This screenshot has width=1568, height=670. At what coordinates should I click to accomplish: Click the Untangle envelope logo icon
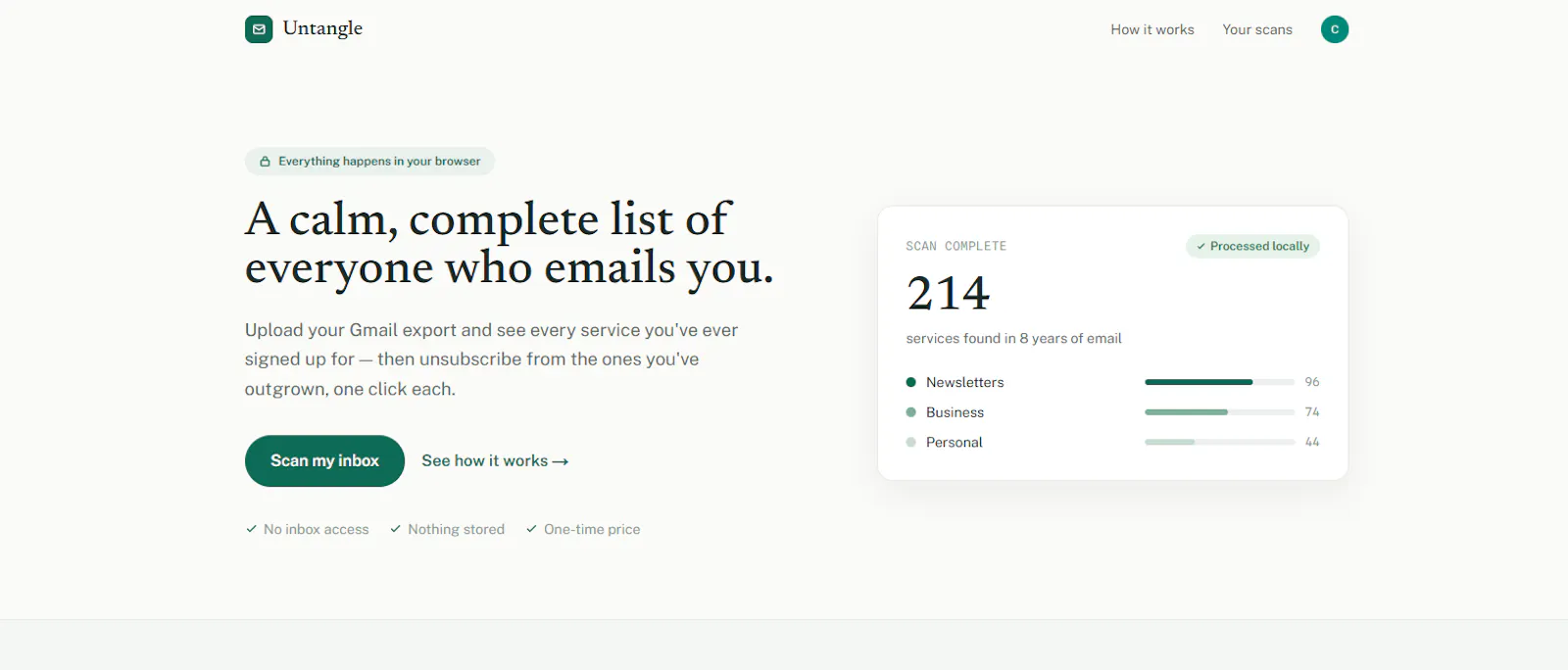259,29
